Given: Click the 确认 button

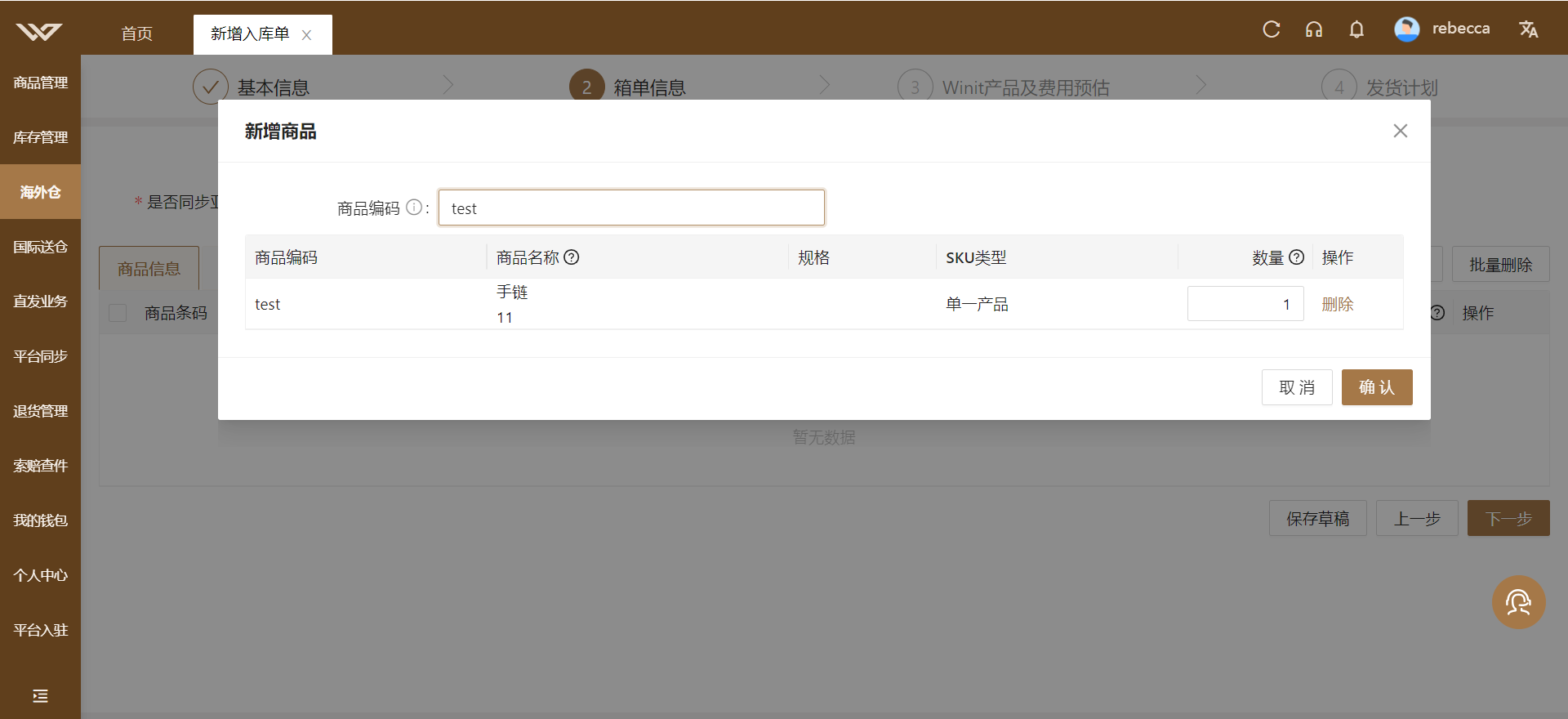Looking at the screenshot, I should [x=1377, y=387].
